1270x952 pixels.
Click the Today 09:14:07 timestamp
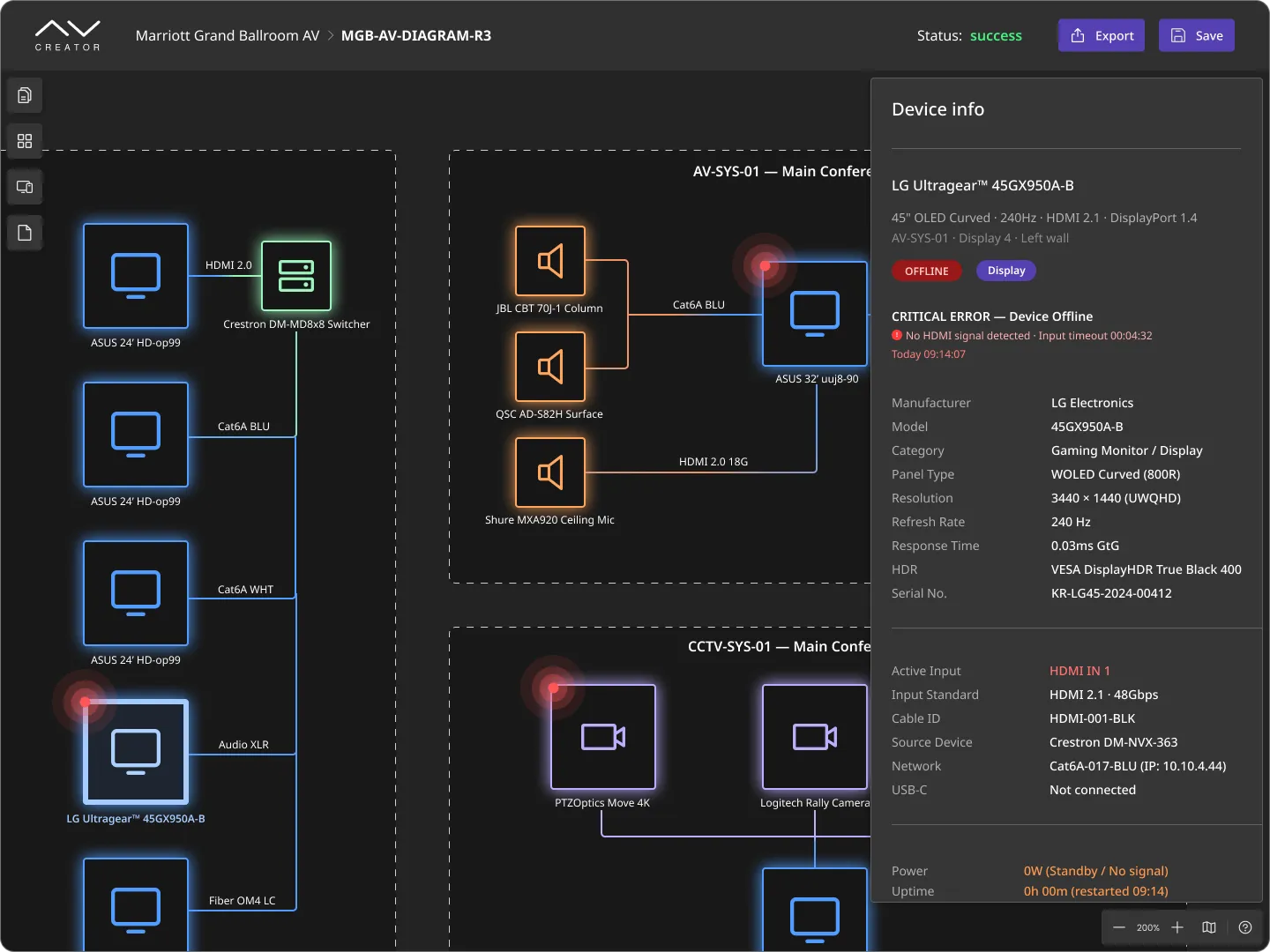click(x=929, y=354)
